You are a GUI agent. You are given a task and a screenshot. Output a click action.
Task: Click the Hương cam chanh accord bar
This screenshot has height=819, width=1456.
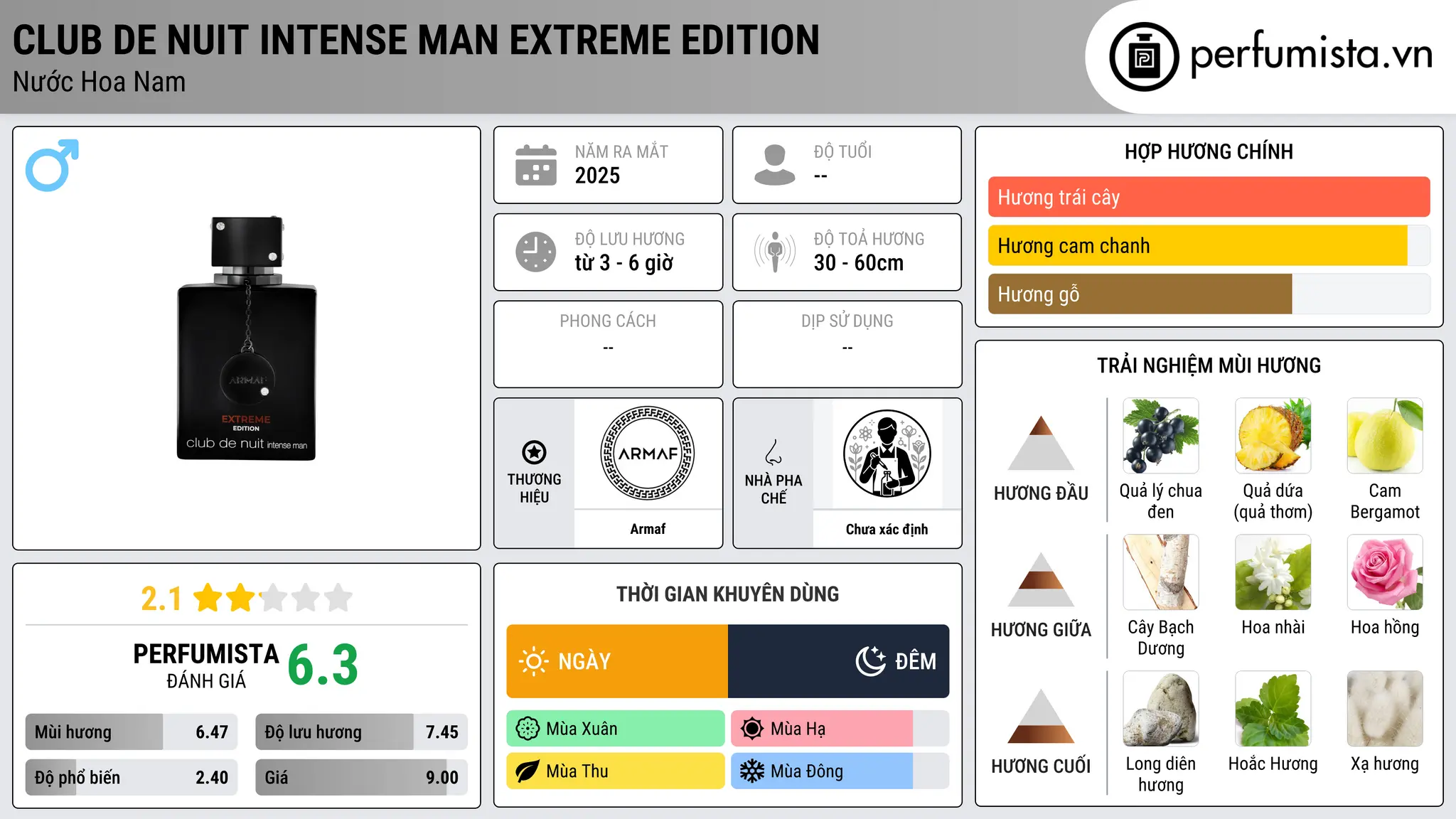click(x=1209, y=245)
